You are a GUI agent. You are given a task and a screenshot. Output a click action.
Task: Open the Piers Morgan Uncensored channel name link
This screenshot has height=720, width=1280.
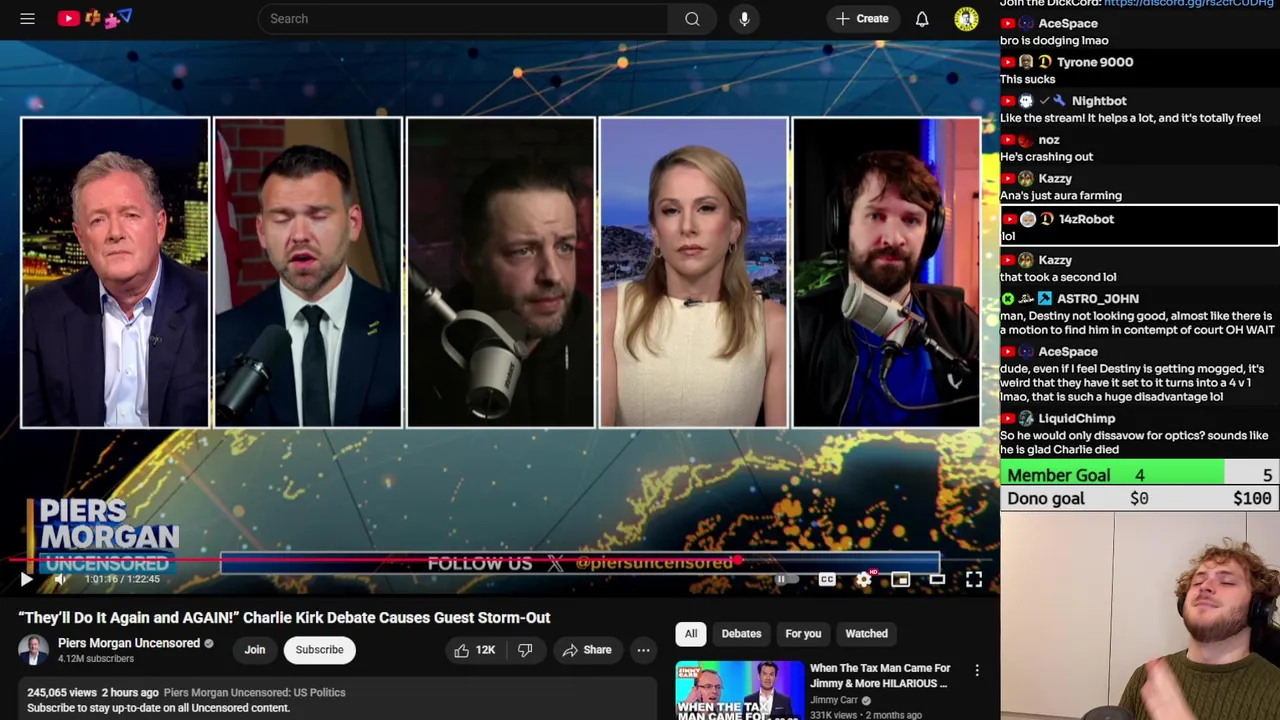point(129,643)
